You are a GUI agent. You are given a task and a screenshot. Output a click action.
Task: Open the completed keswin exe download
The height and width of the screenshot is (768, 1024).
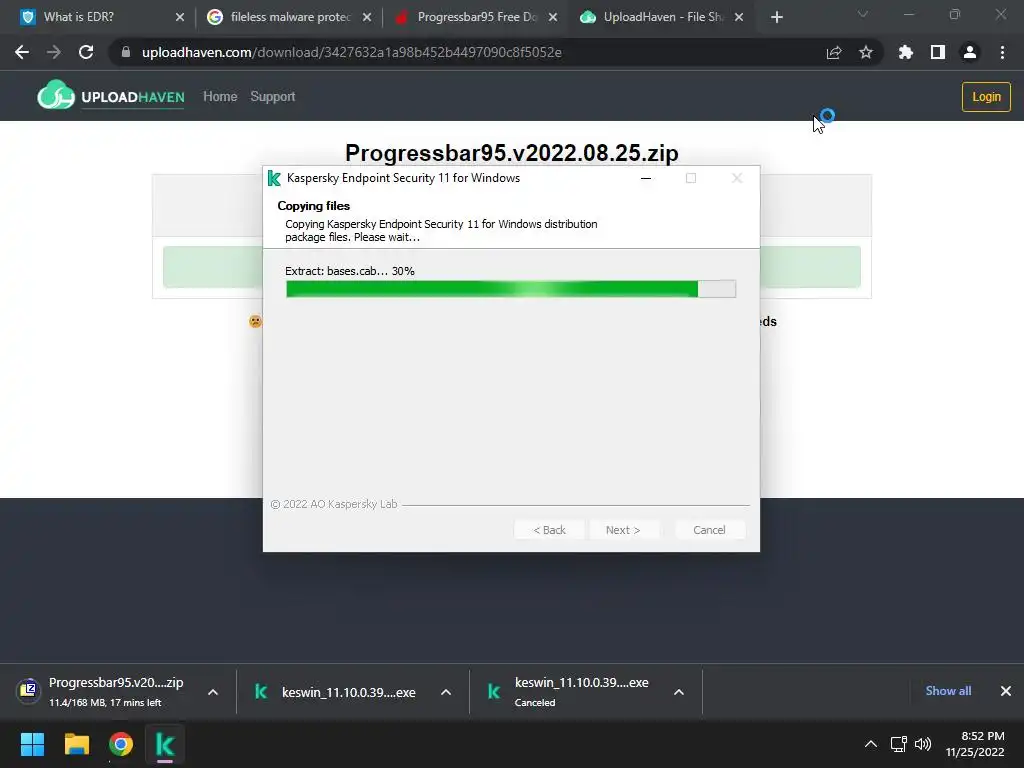pos(335,692)
